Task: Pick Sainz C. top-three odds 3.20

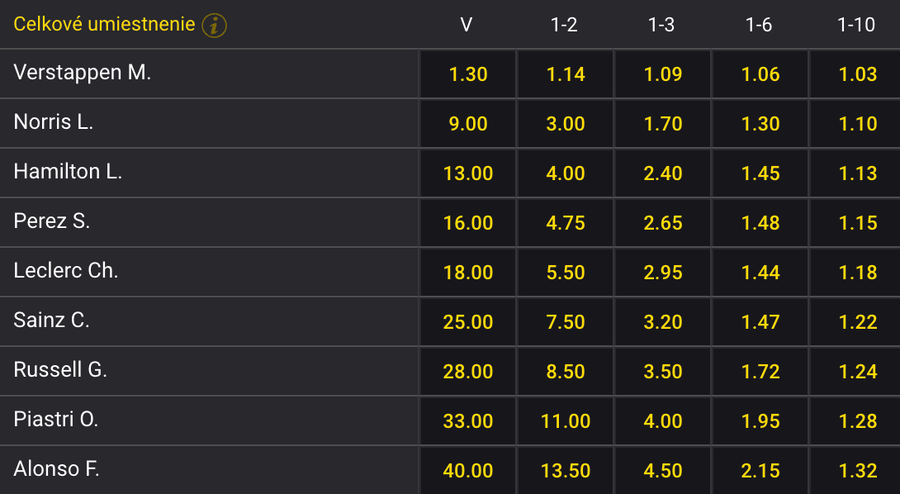Action: 662,322
